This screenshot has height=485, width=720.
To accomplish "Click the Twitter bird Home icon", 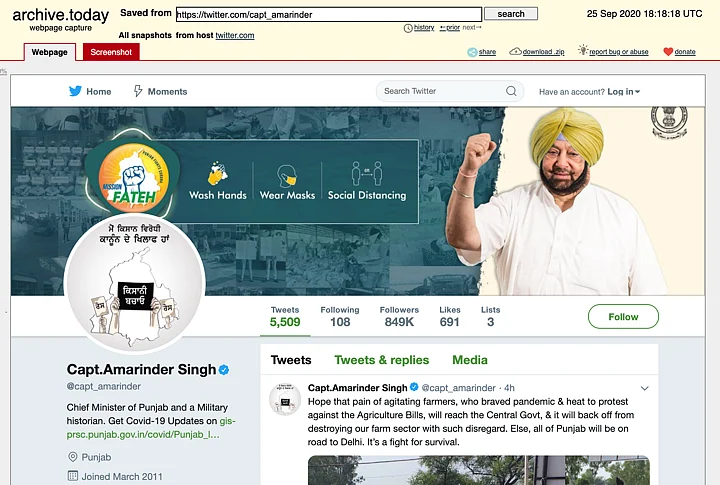I will pos(75,91).
